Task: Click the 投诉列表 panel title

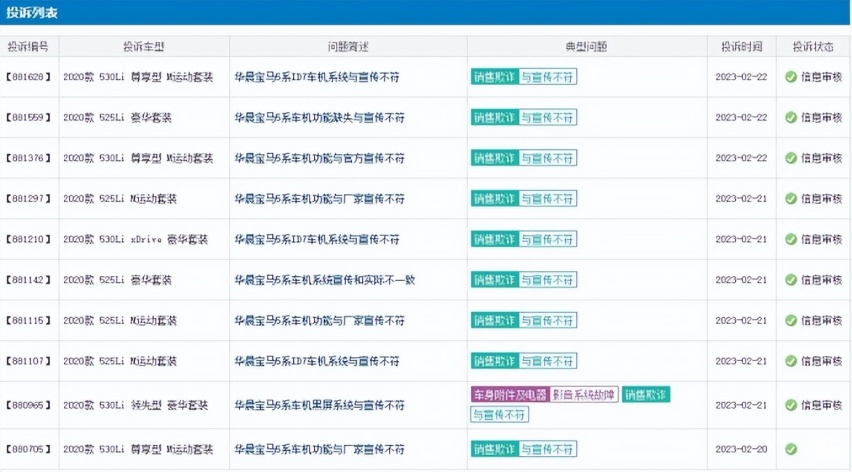Action: (32, 12)
